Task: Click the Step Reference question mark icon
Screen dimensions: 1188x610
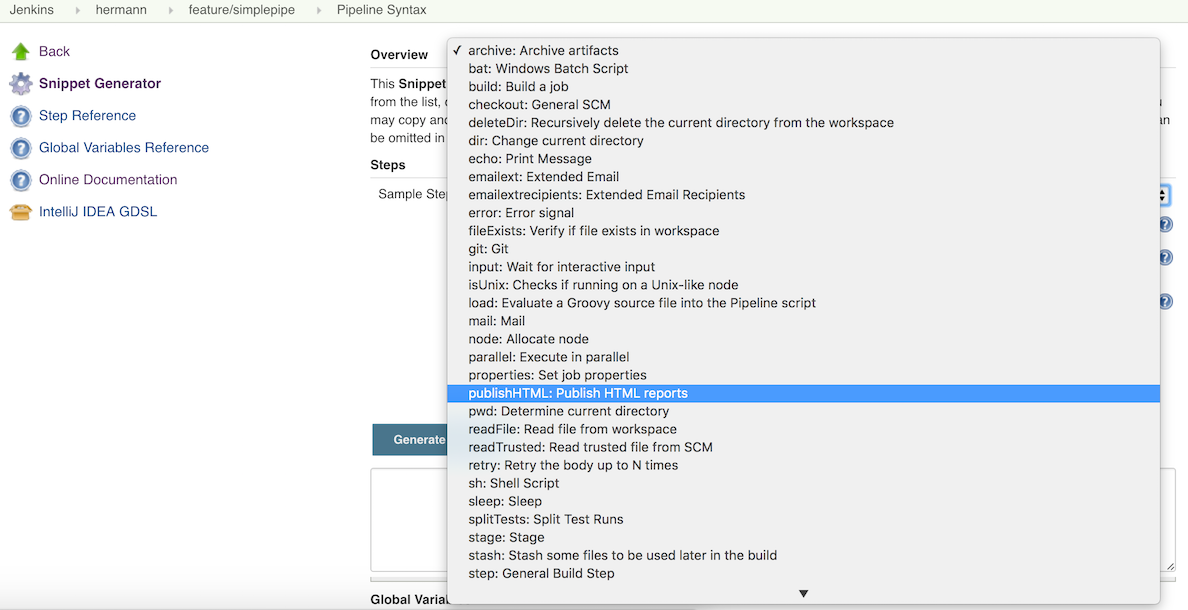Action: click(20, 115)
